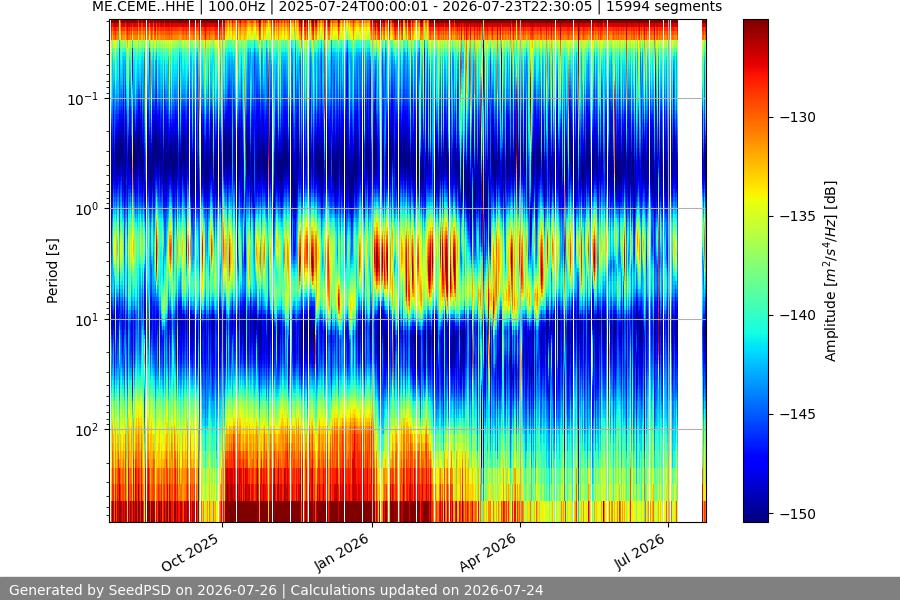Click the Amplitude [dB] colorbar label
Screen dimensions: 900x600
coord(831,271)
